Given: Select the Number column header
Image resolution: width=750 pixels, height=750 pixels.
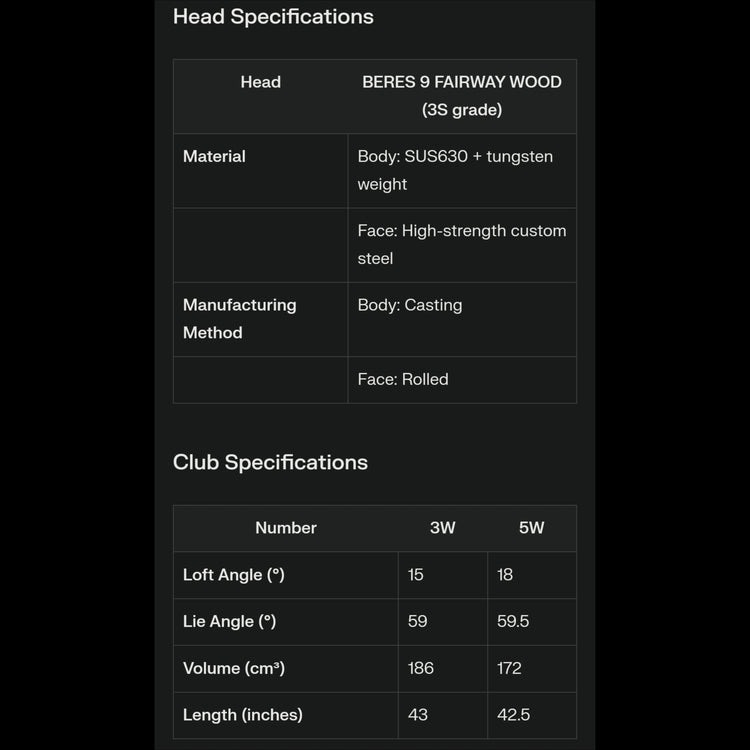Looking at the screenshot, I should tap(285, 528).
